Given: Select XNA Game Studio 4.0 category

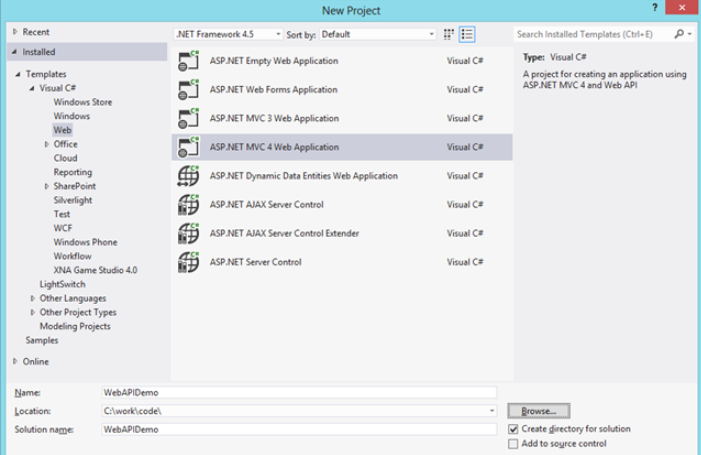Looking at the screenshot, I should pyautogui.click(x=95, y=270).
